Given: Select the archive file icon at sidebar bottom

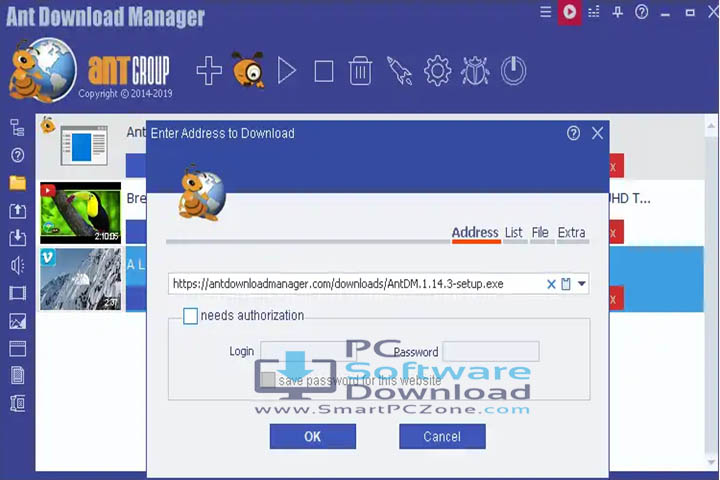Looking at the screenshot, I should [x=17, y=403].
